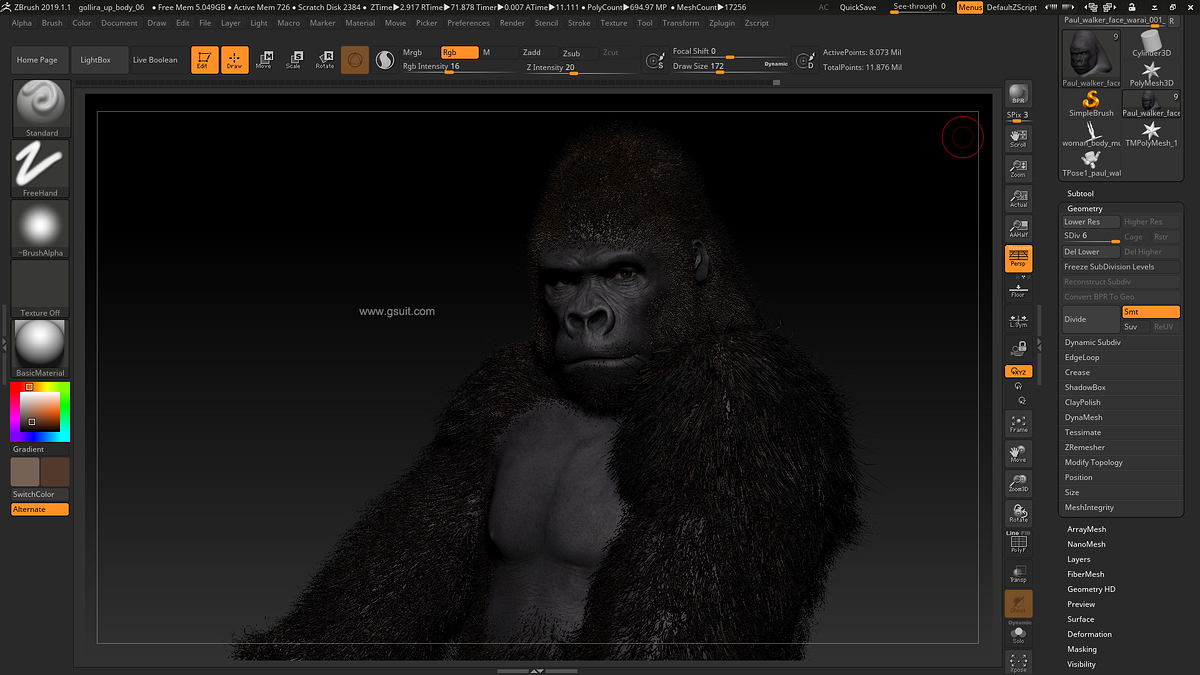
Task: Open the Preferences menu
Action: click(469, 23)
